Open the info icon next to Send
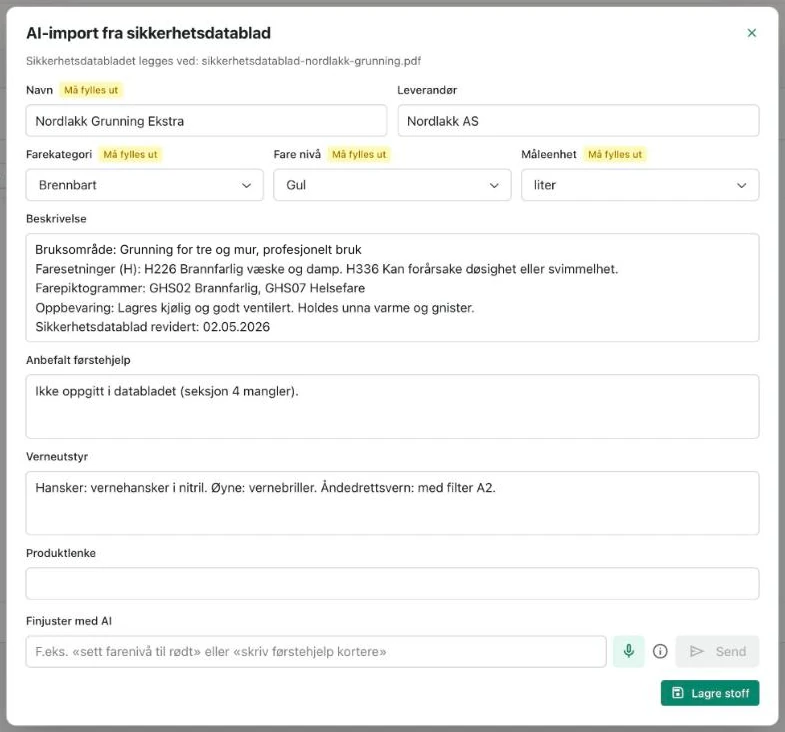Screen dimensions: 785x732 pos(660,651)
